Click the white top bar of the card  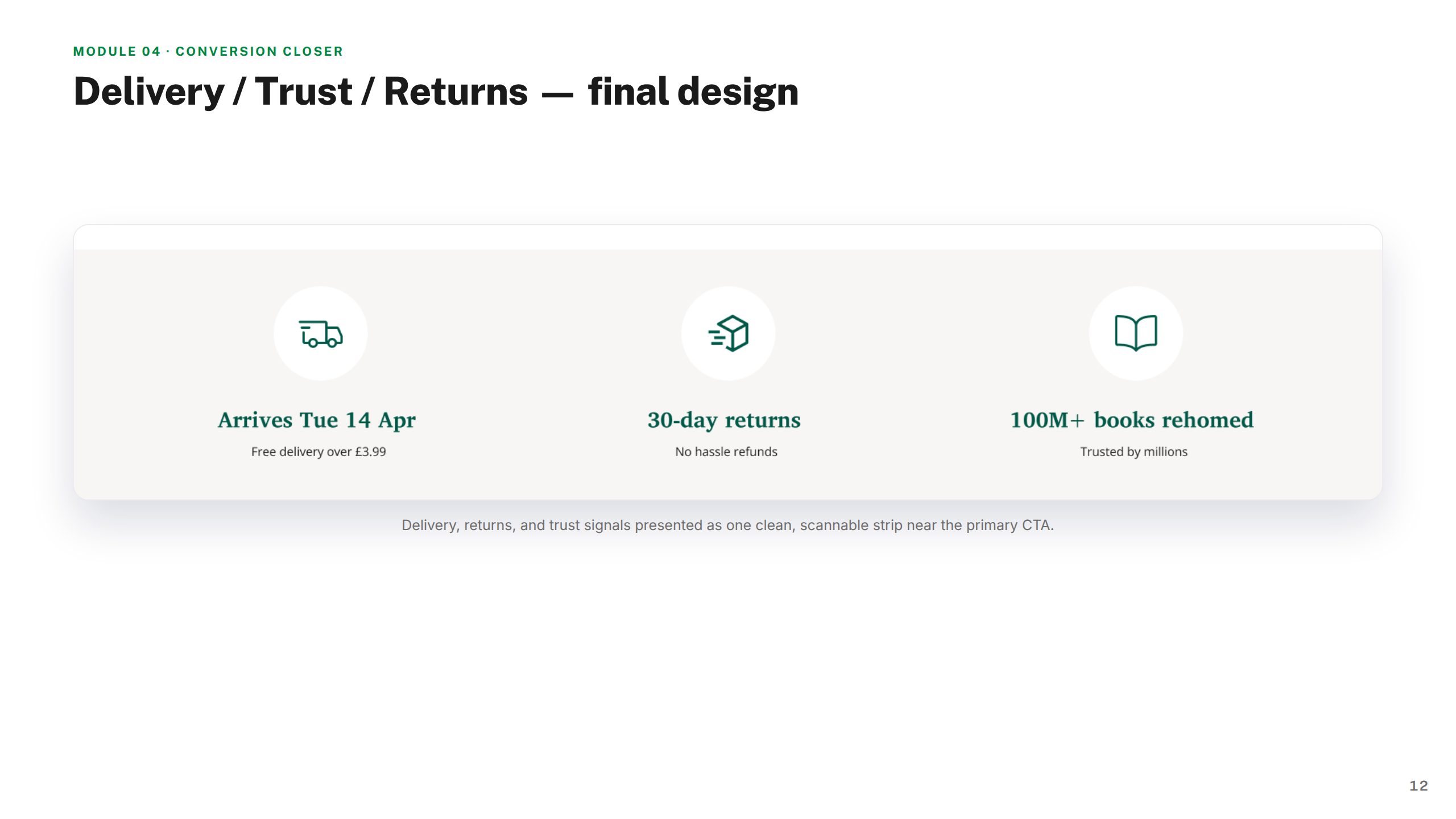pyautogui.click(x=728, y=238)
